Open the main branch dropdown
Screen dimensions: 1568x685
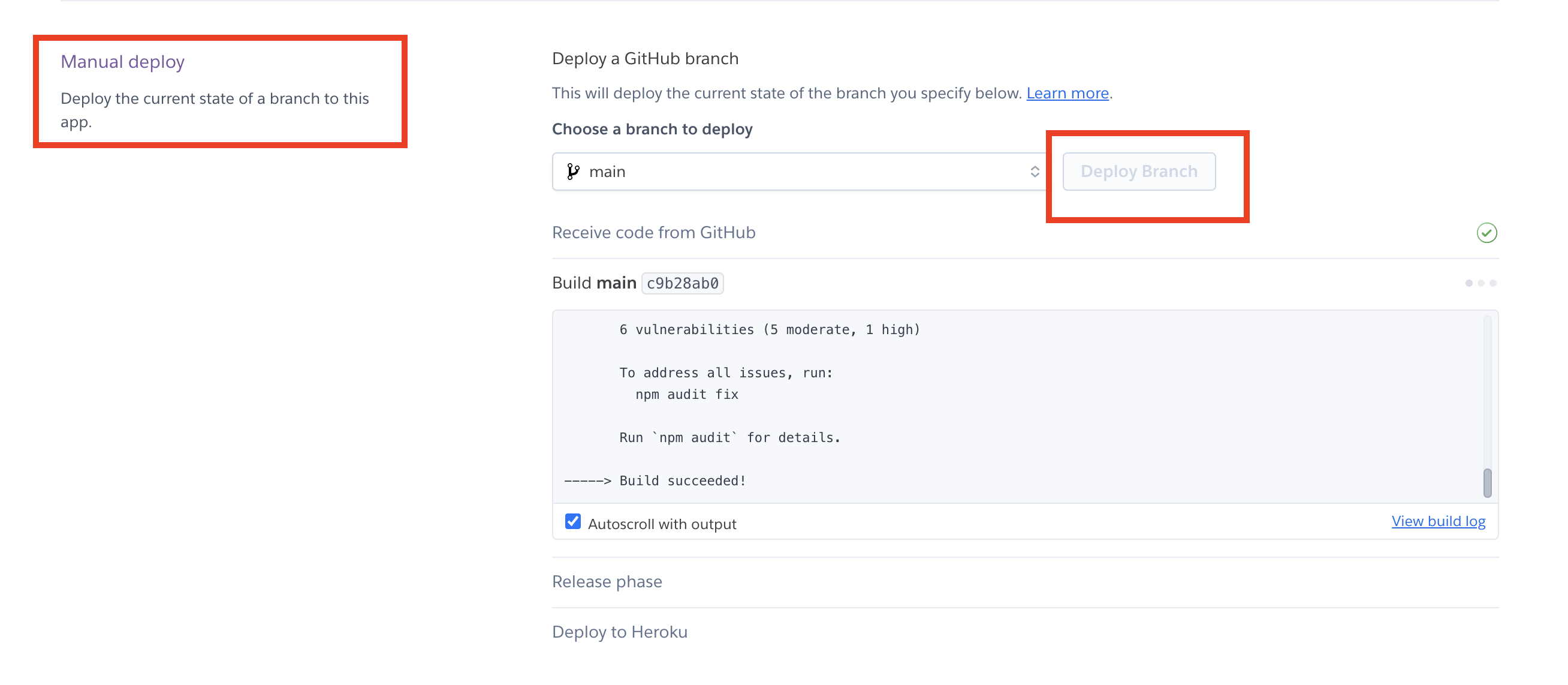(799, 171)
